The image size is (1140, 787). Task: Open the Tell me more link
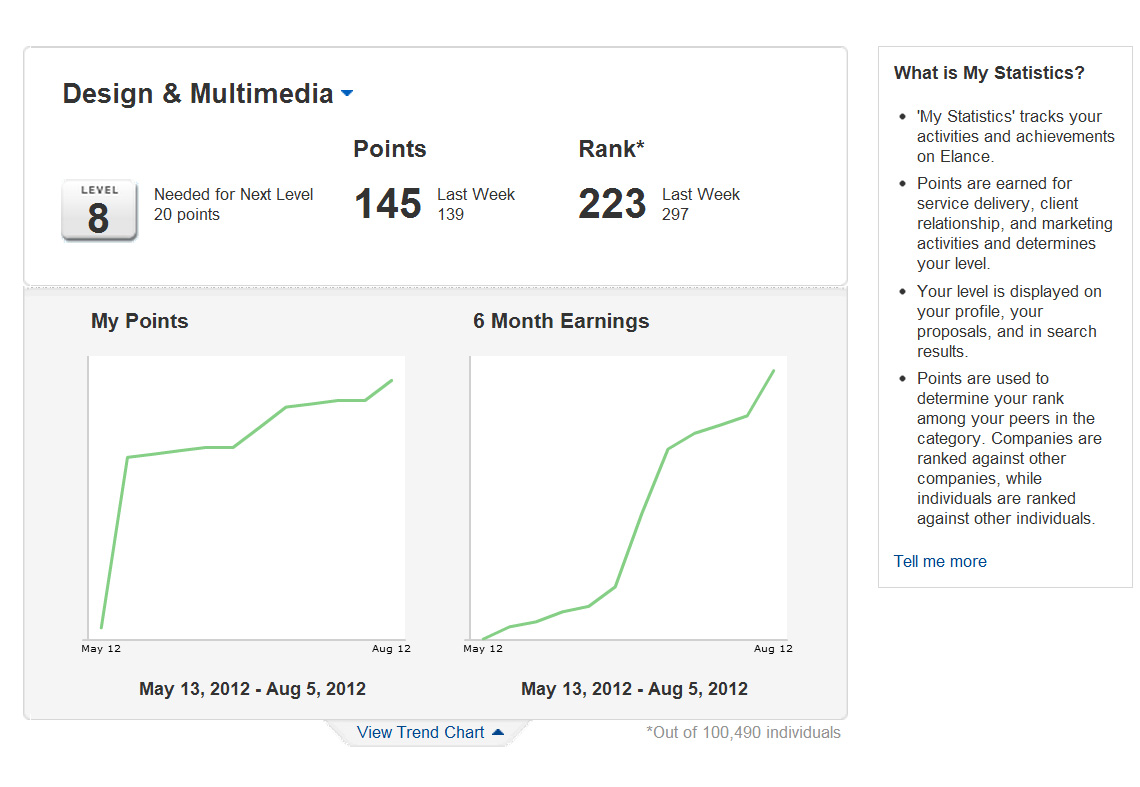tap(940, 561)
